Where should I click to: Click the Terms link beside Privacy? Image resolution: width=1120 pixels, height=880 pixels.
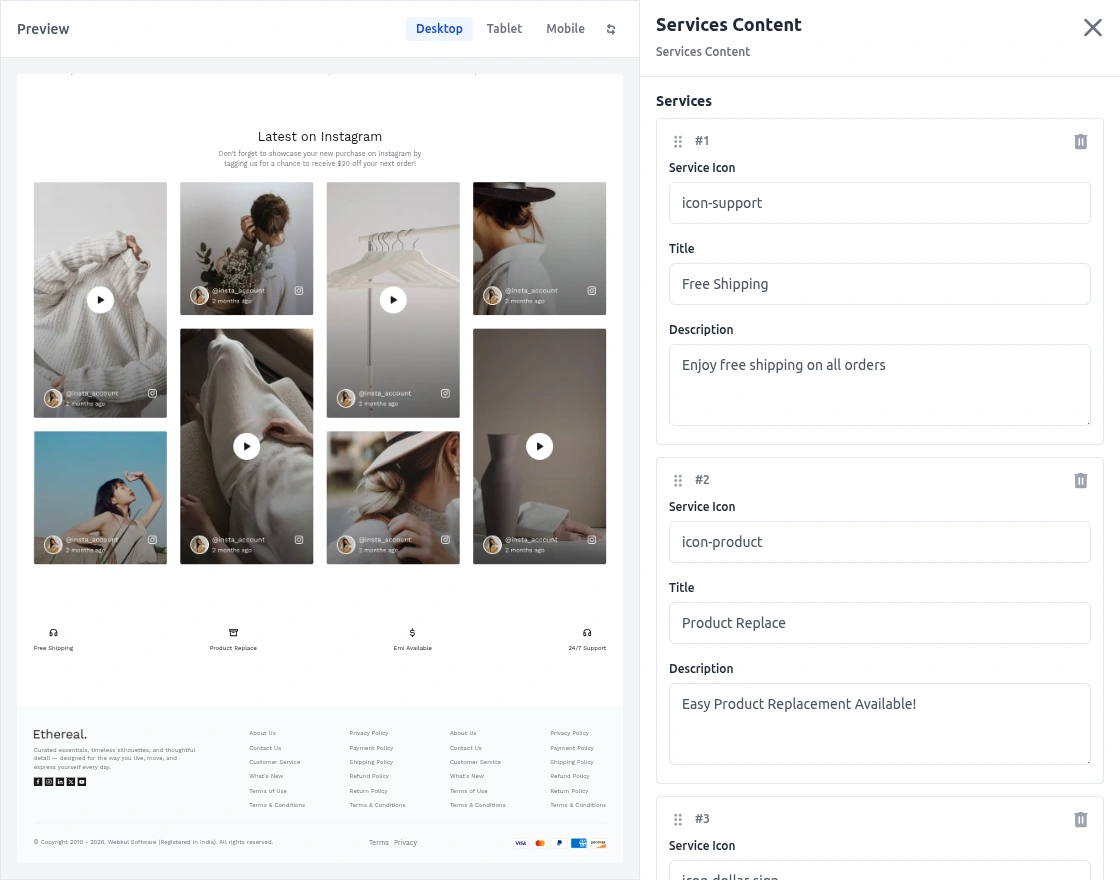pos(379,843)
